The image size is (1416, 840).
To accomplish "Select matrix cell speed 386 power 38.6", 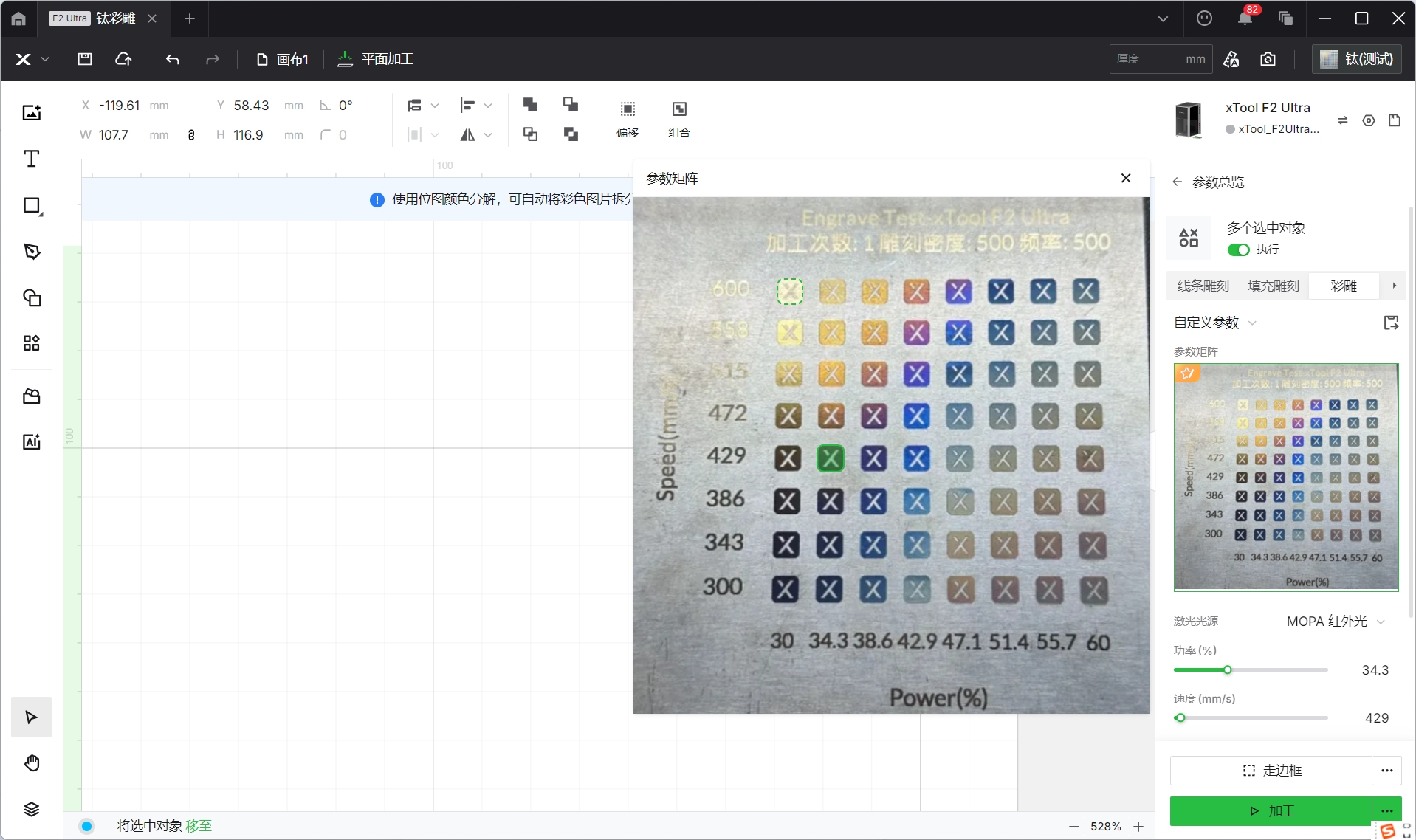I will pyautogui.click(x=873, y=502).
